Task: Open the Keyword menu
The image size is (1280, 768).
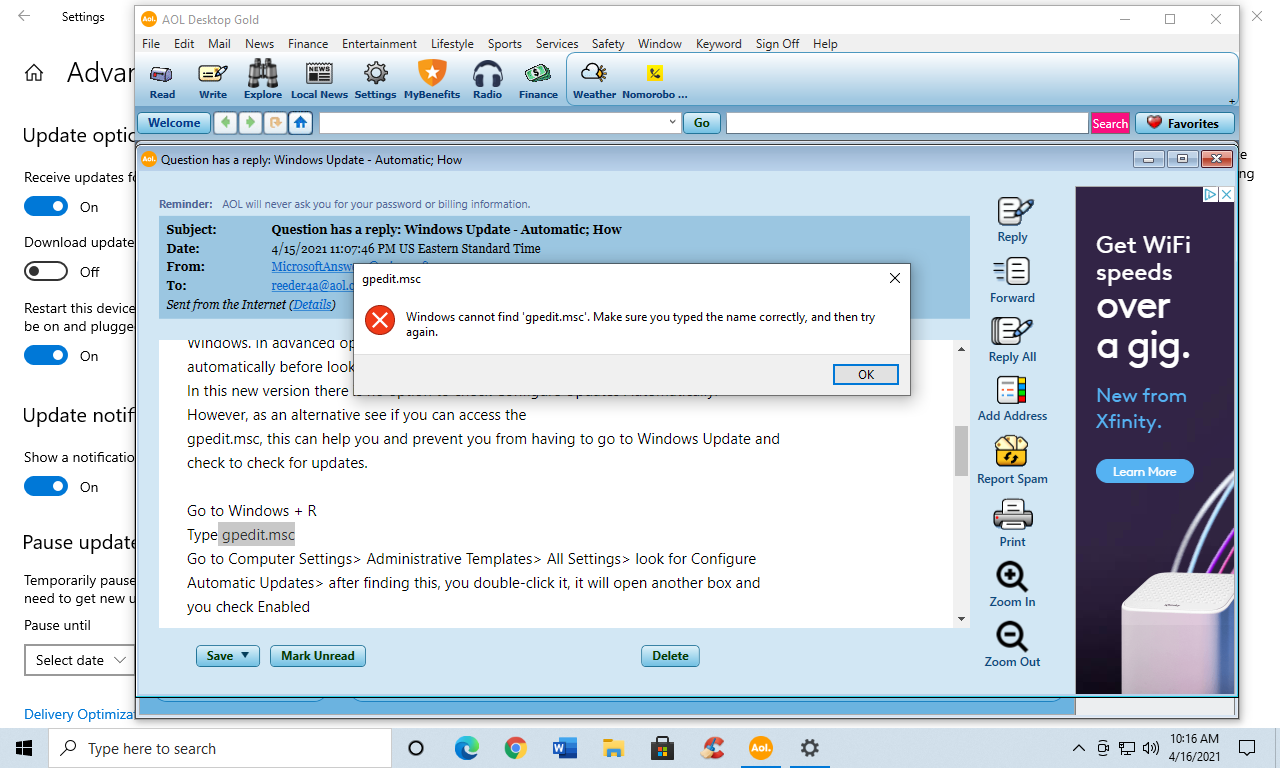Action: [718, 44]
